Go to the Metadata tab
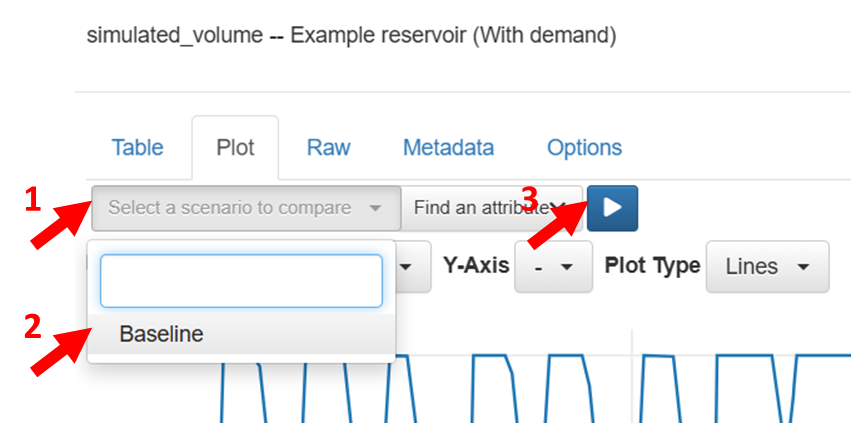 448,148
